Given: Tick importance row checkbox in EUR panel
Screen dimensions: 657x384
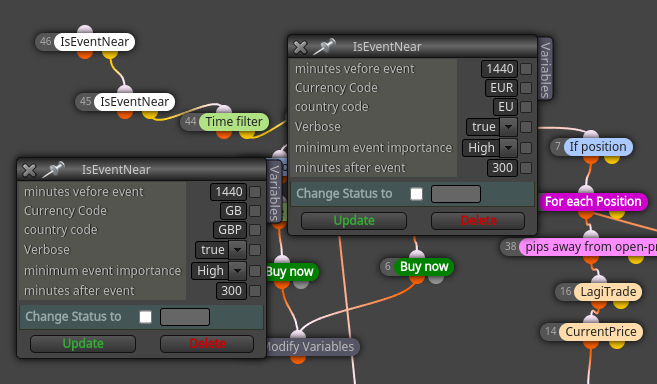Looking at the screenshot, I should tap(526, 148).
